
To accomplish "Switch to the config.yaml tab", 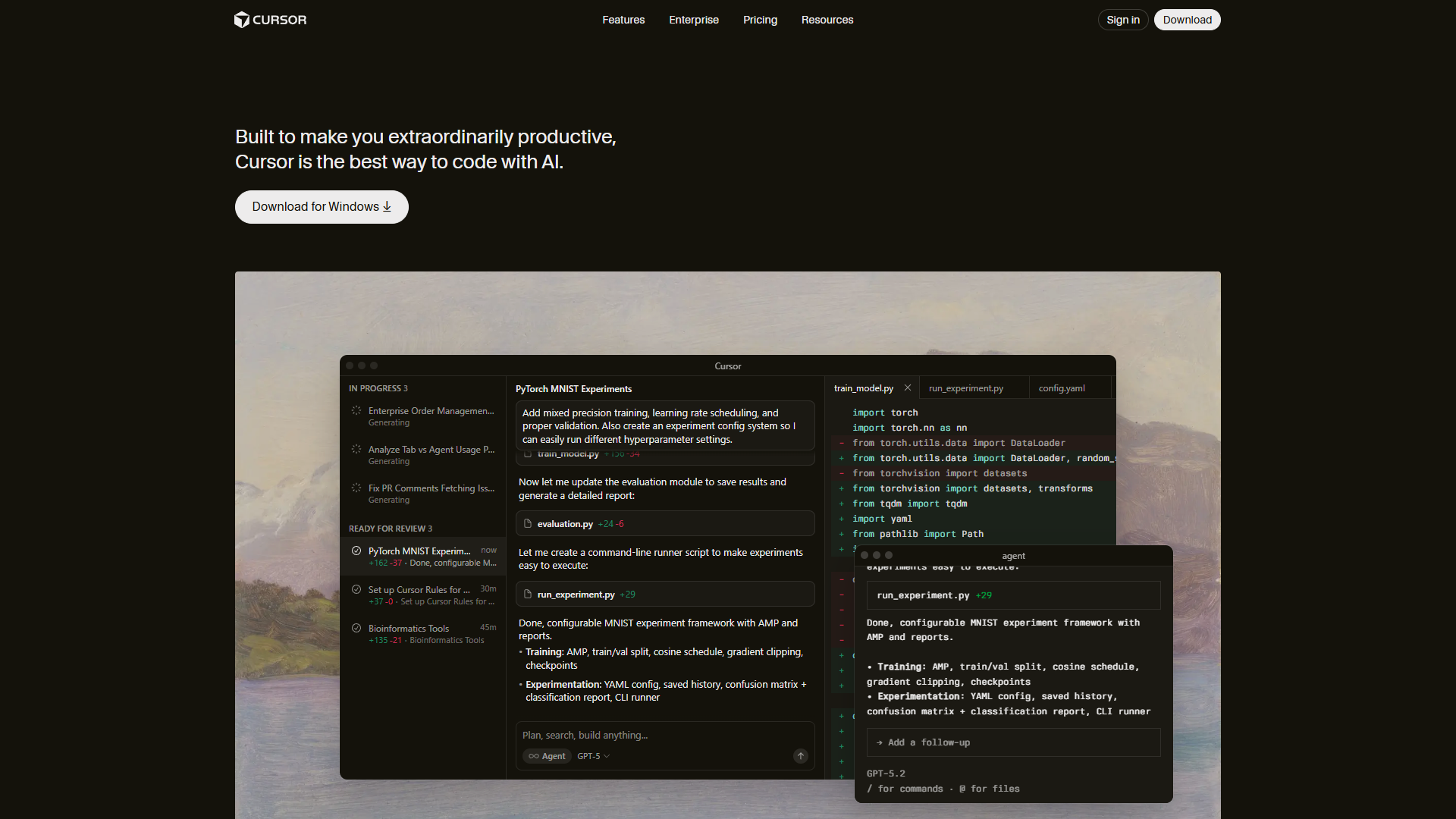I will 1061,388.
